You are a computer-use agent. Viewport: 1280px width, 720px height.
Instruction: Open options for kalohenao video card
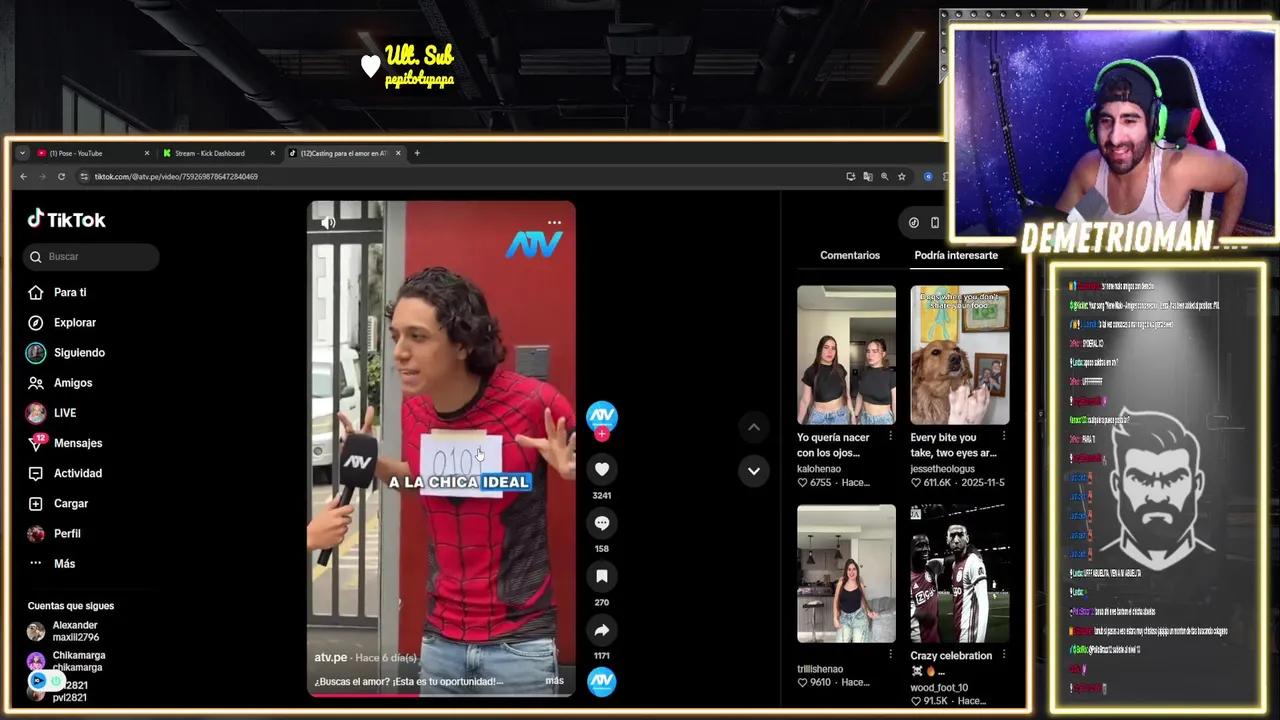tap(890, 437)
